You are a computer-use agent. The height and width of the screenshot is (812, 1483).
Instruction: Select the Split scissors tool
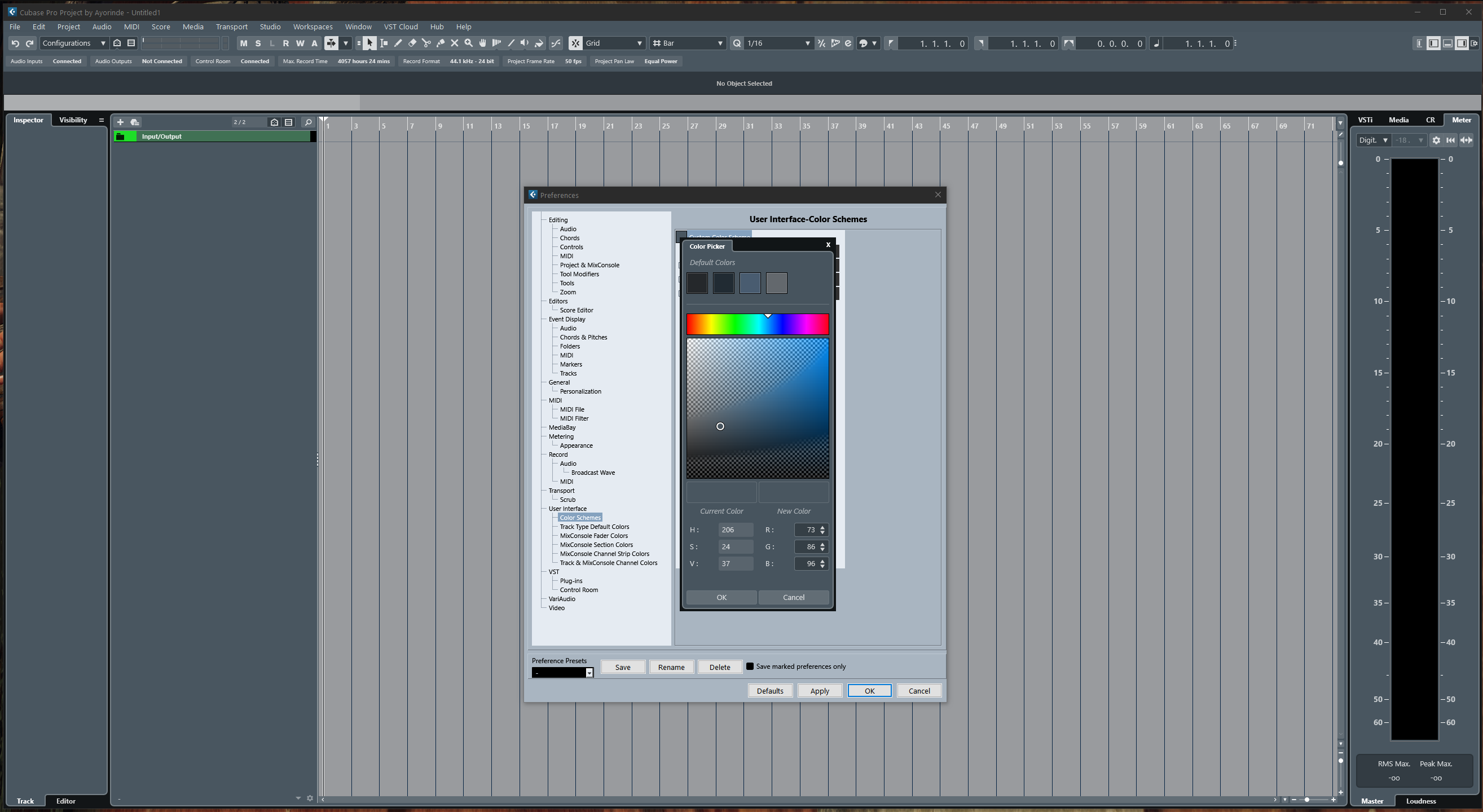click(x=426, y=43)
